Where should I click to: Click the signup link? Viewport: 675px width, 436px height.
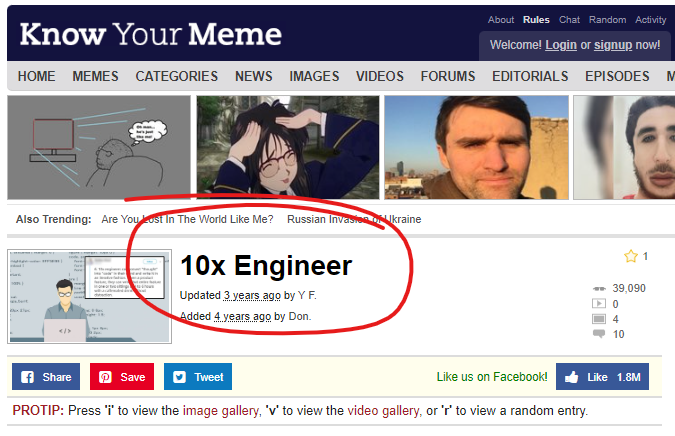point(613,45)
